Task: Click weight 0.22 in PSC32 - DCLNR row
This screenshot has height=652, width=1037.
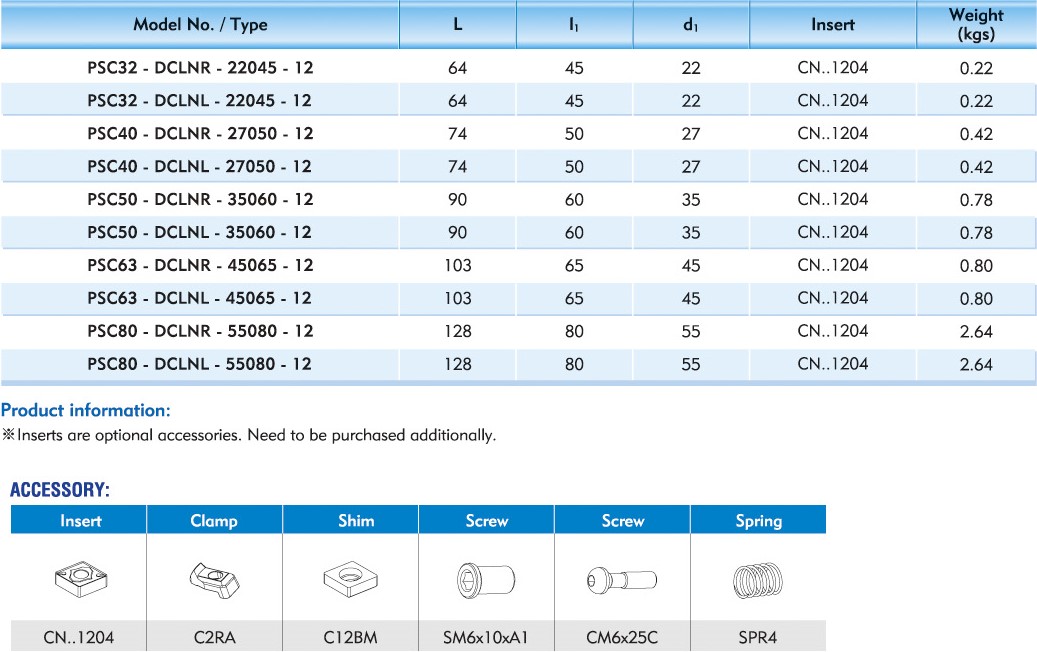Action: coord(976,68)
